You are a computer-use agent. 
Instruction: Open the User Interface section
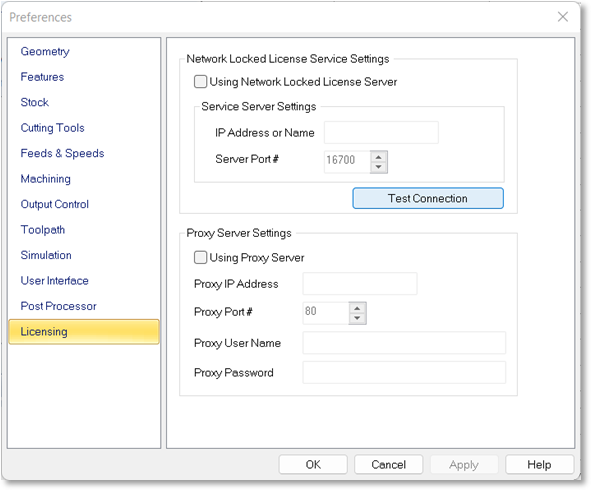[x=54, y=281]
